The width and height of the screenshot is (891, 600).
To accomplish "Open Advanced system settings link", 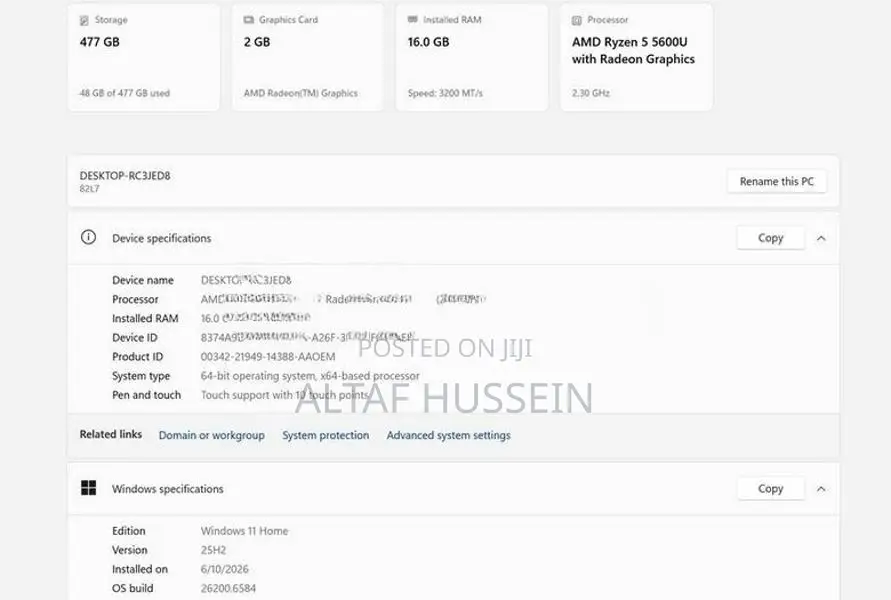I will click(448, 435).
